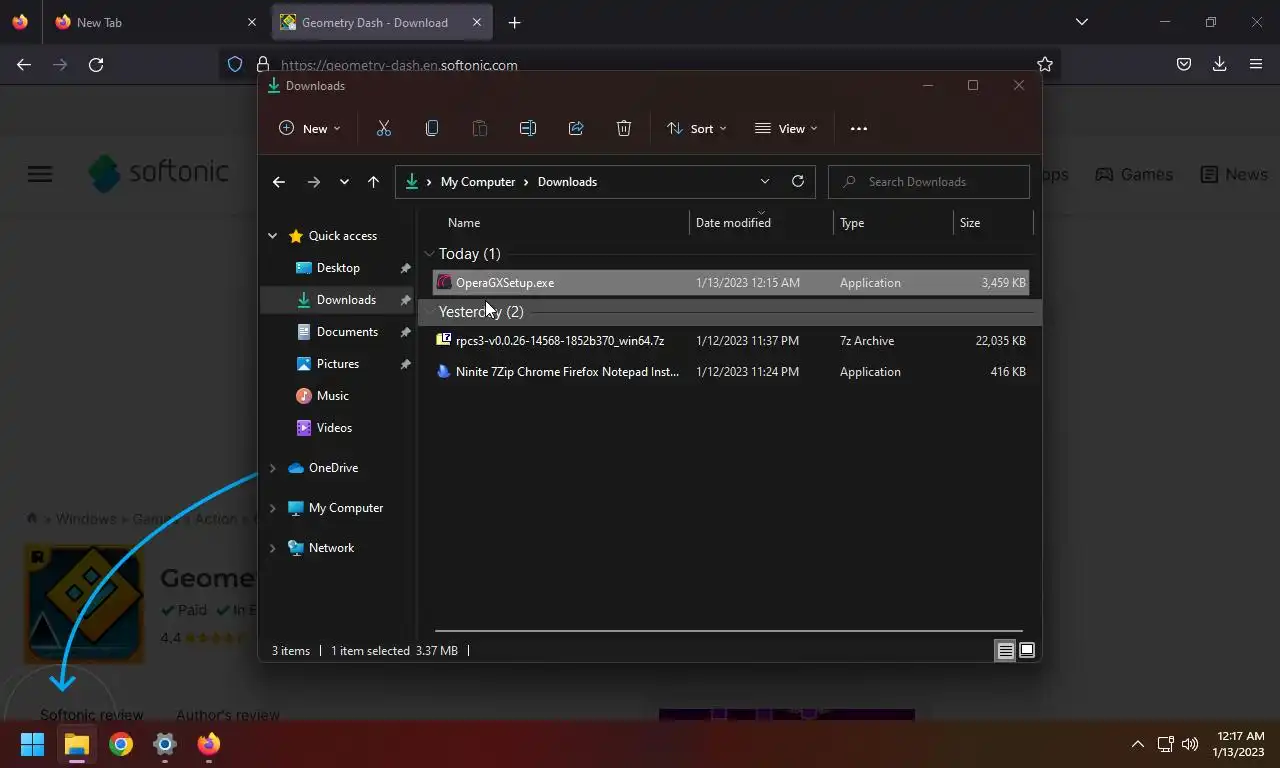Screen dimensions: 1280x768
Task: Go forward in File Explorer navigation
Action: click(313, 181)
